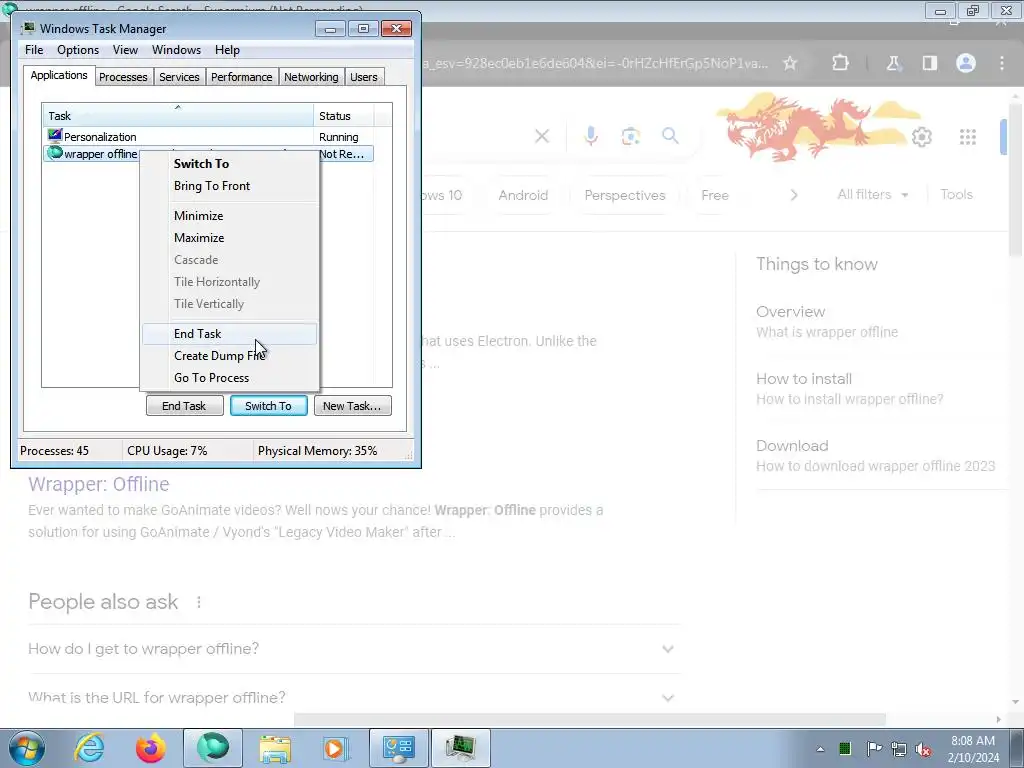This screenshot has width=1024, height=768.
Task: Click the End Task button below the list
Action: 184,406
